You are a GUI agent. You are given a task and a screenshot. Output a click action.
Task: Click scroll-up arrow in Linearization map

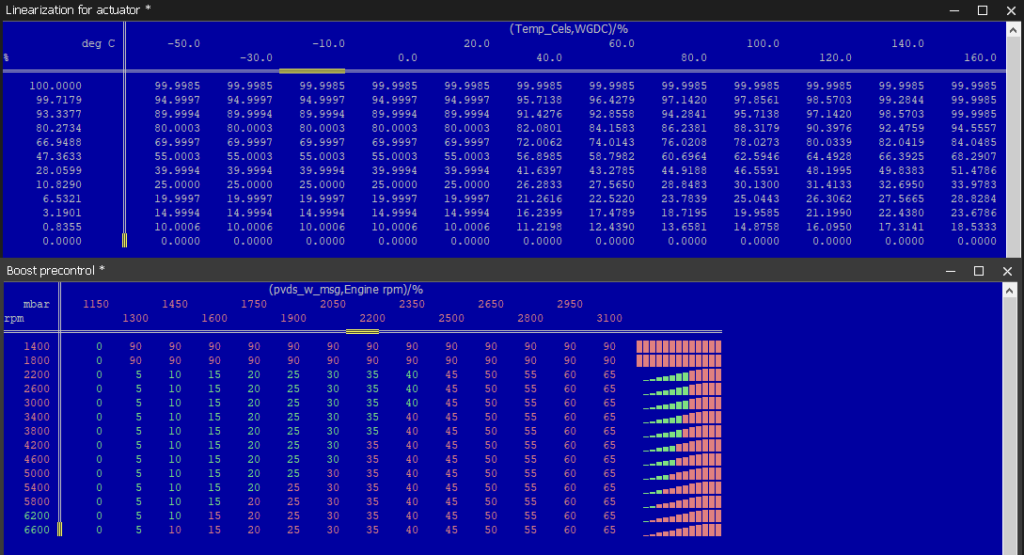click(1014, 29)
